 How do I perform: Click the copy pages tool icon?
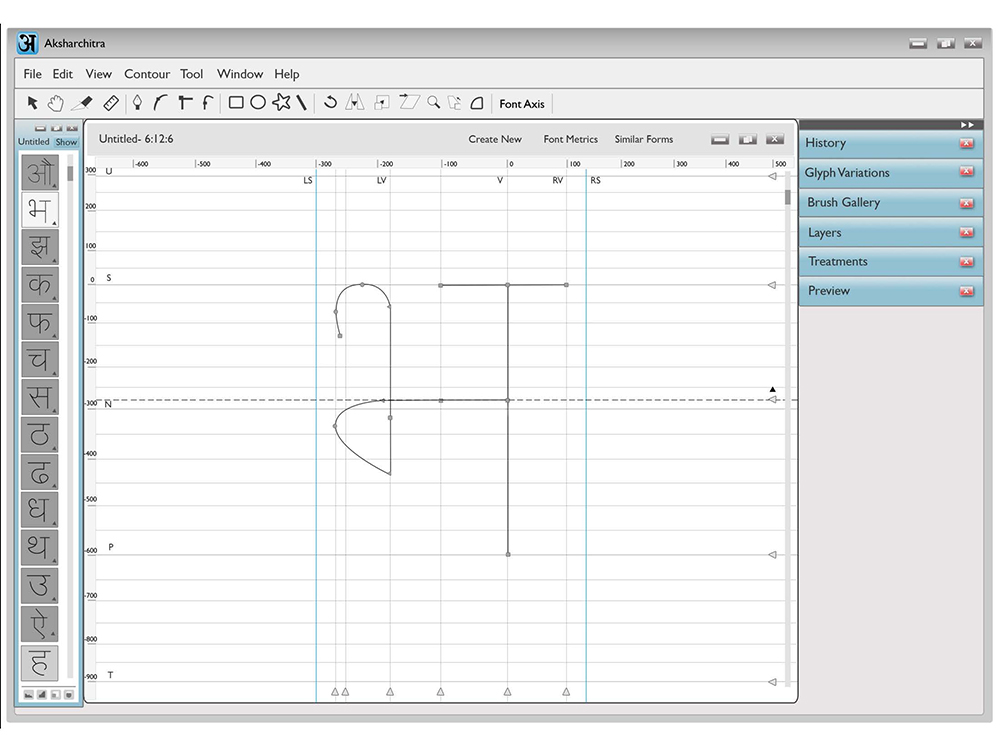pyautogui.click(x=454, y=103)
